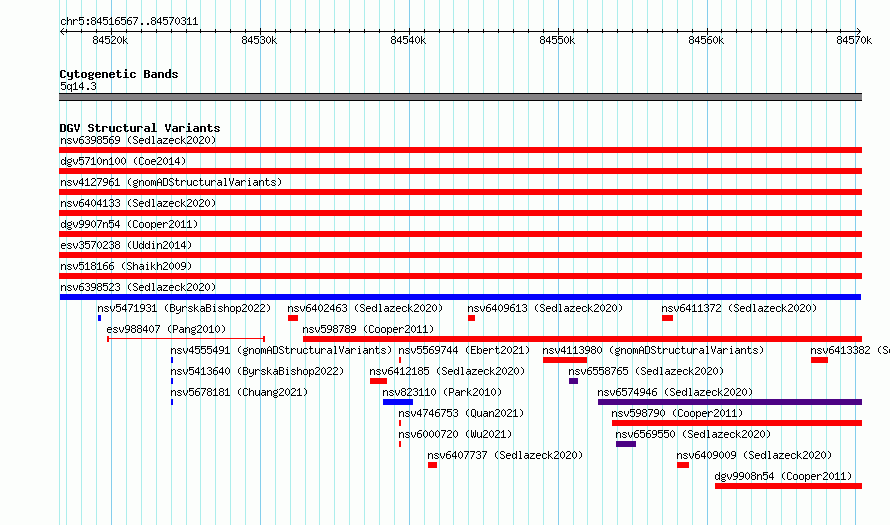Click the red bar under dgv9908n54
The image size is (890, 525).
(x=788, y=486)
